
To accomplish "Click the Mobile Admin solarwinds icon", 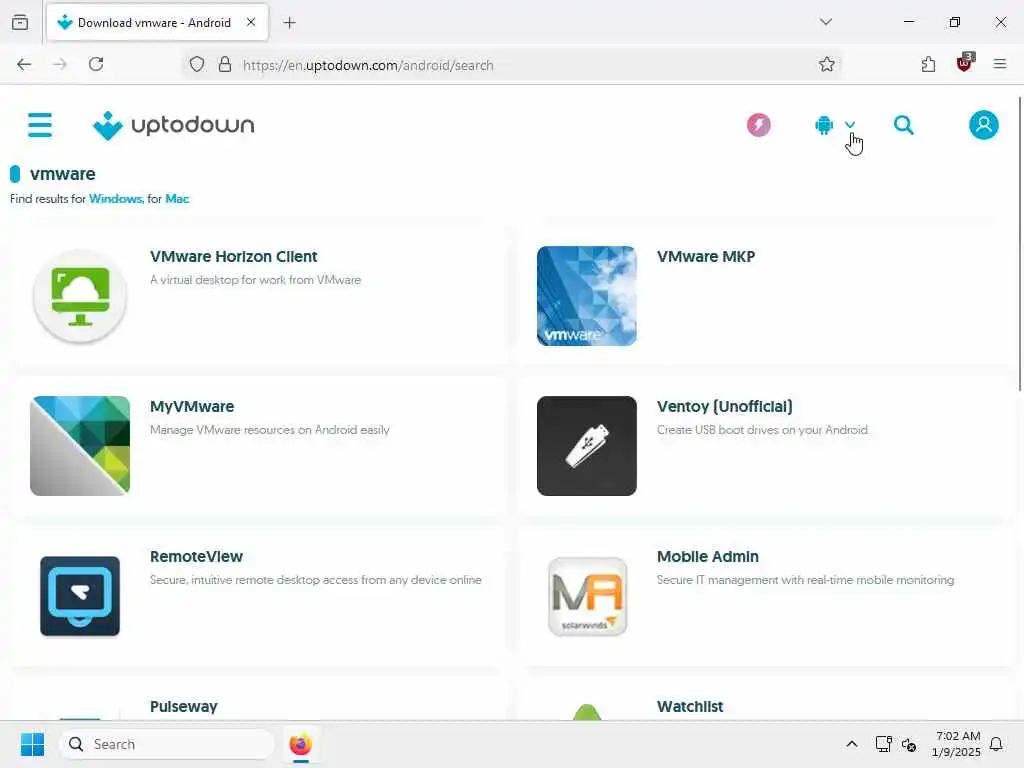I will click(587, 596).
